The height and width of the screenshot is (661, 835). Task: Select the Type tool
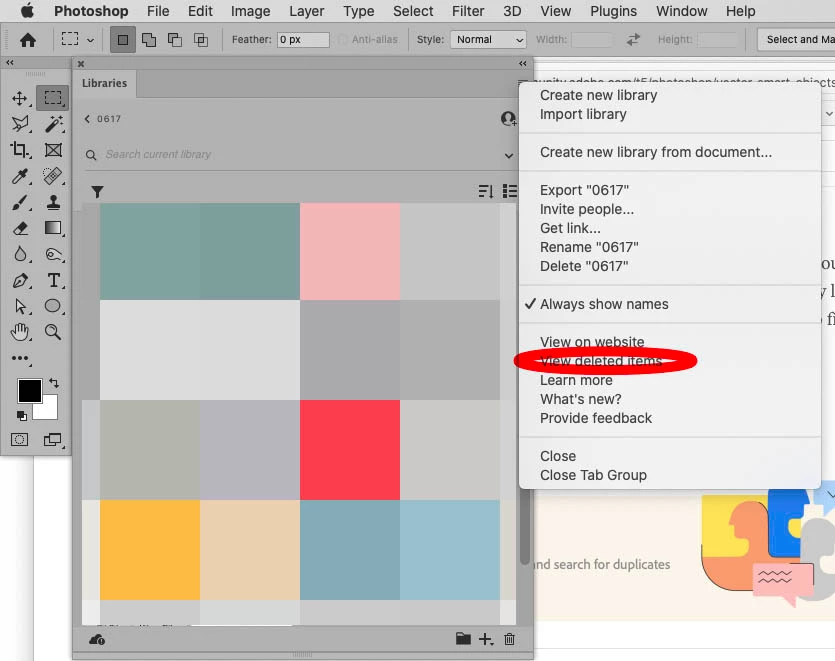pos(53,280)
